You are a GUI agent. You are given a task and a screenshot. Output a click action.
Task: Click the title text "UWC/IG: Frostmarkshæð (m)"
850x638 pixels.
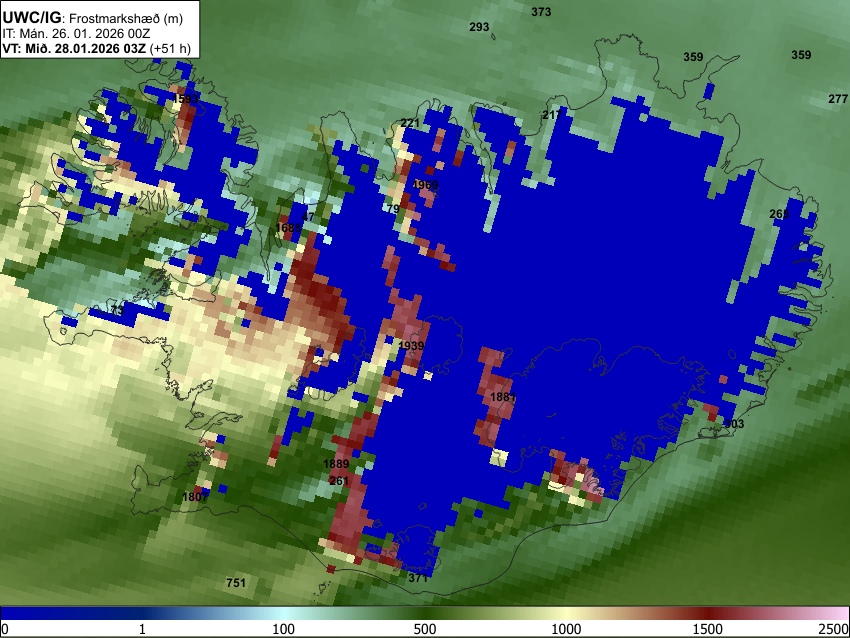click(93, 18)
